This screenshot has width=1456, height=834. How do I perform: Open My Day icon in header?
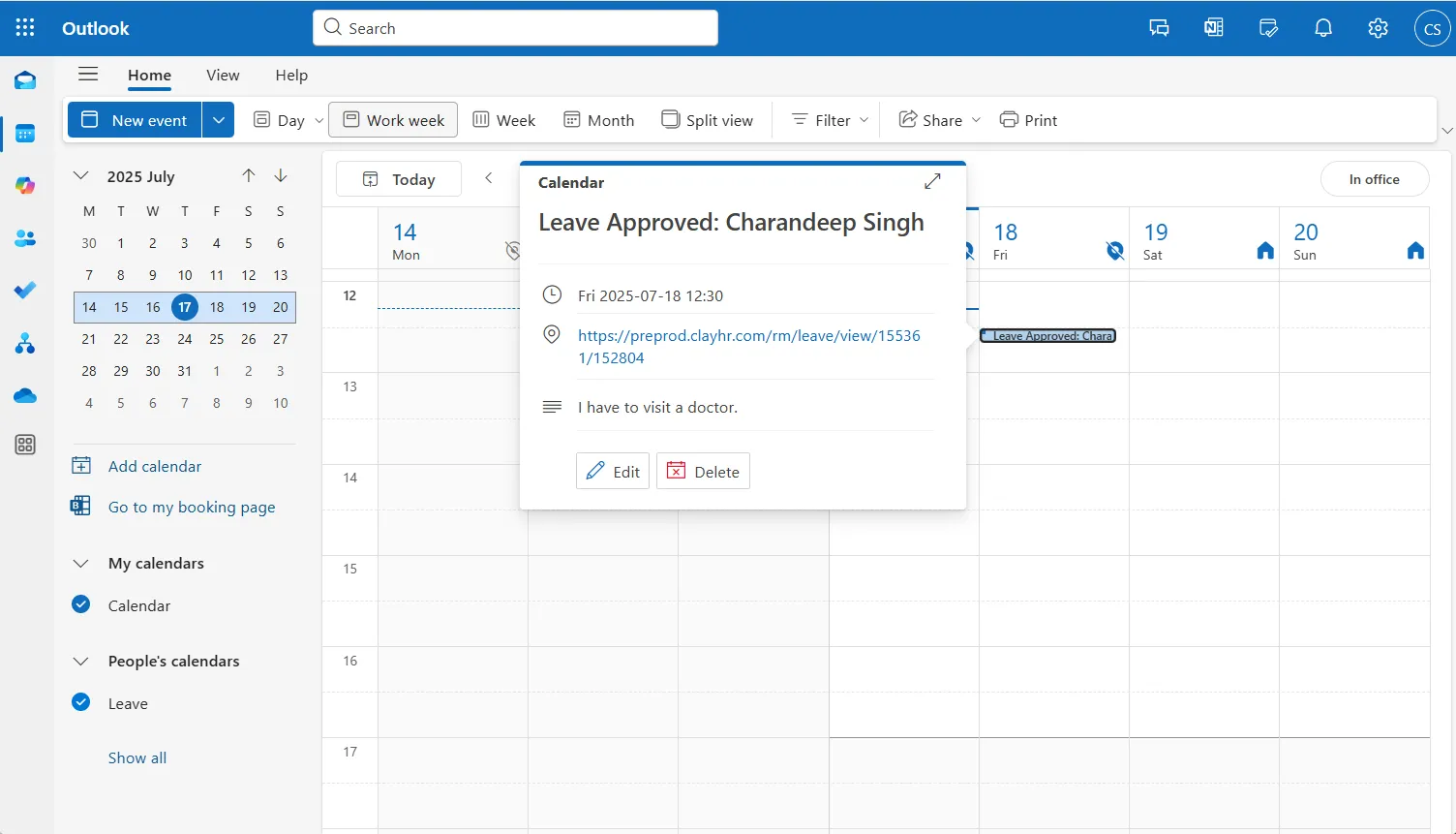click(1268, 28)
